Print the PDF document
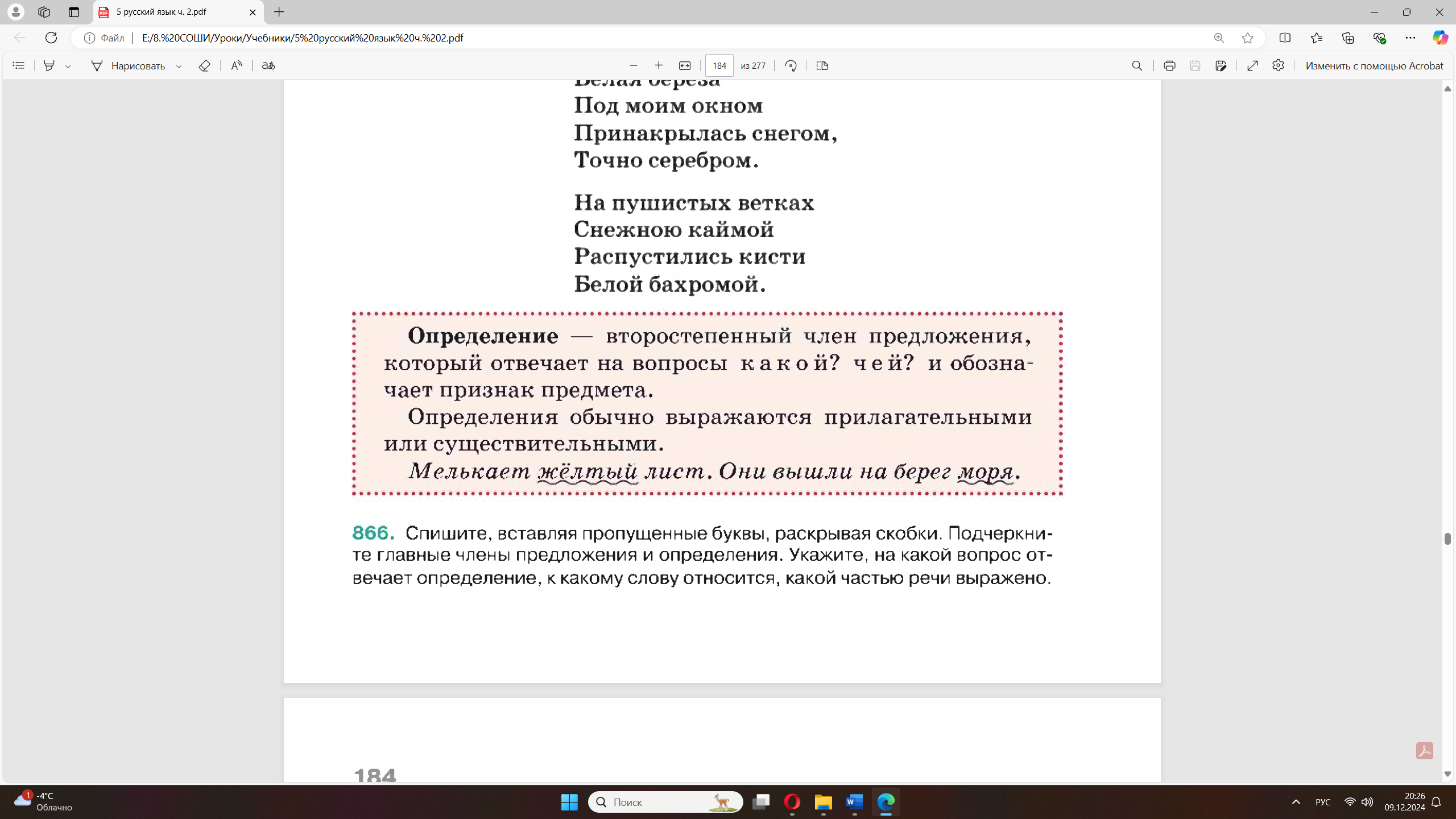1456x819 pixels. tap(1169, 65)
